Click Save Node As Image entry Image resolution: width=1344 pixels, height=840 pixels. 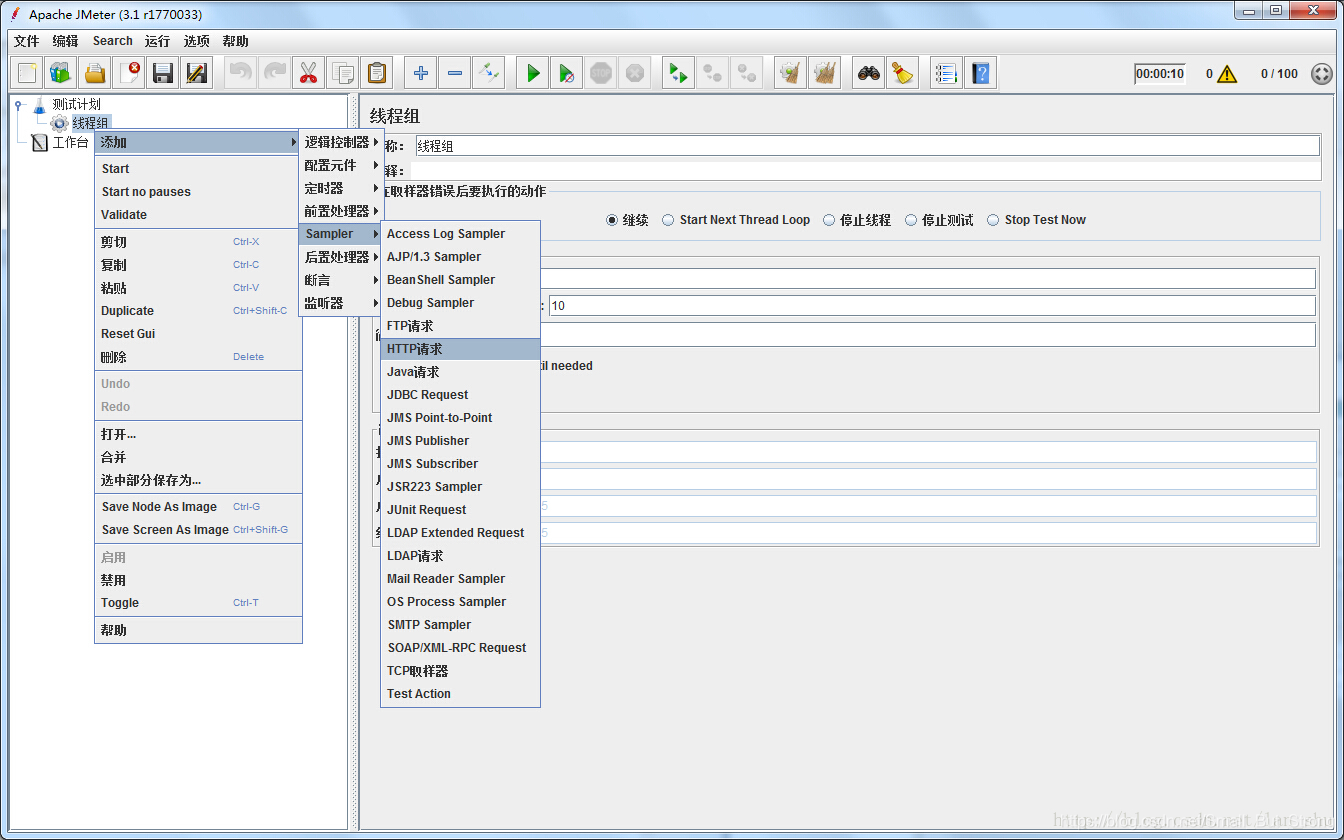pos(198,507)
